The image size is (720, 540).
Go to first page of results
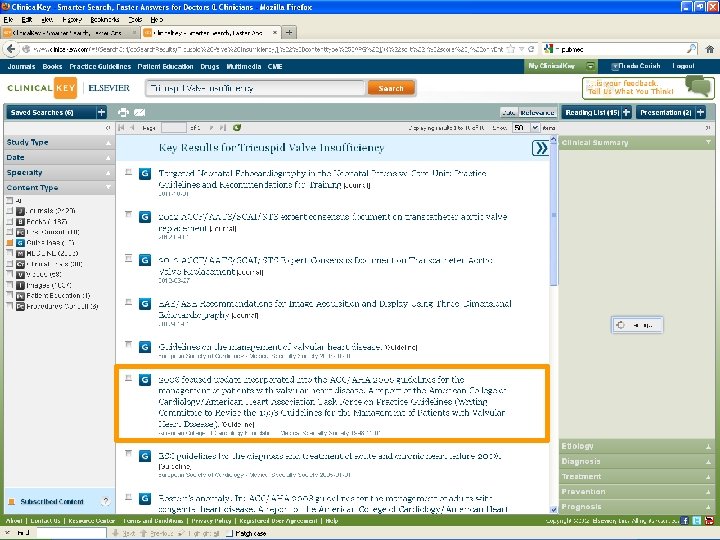point(122,128)
